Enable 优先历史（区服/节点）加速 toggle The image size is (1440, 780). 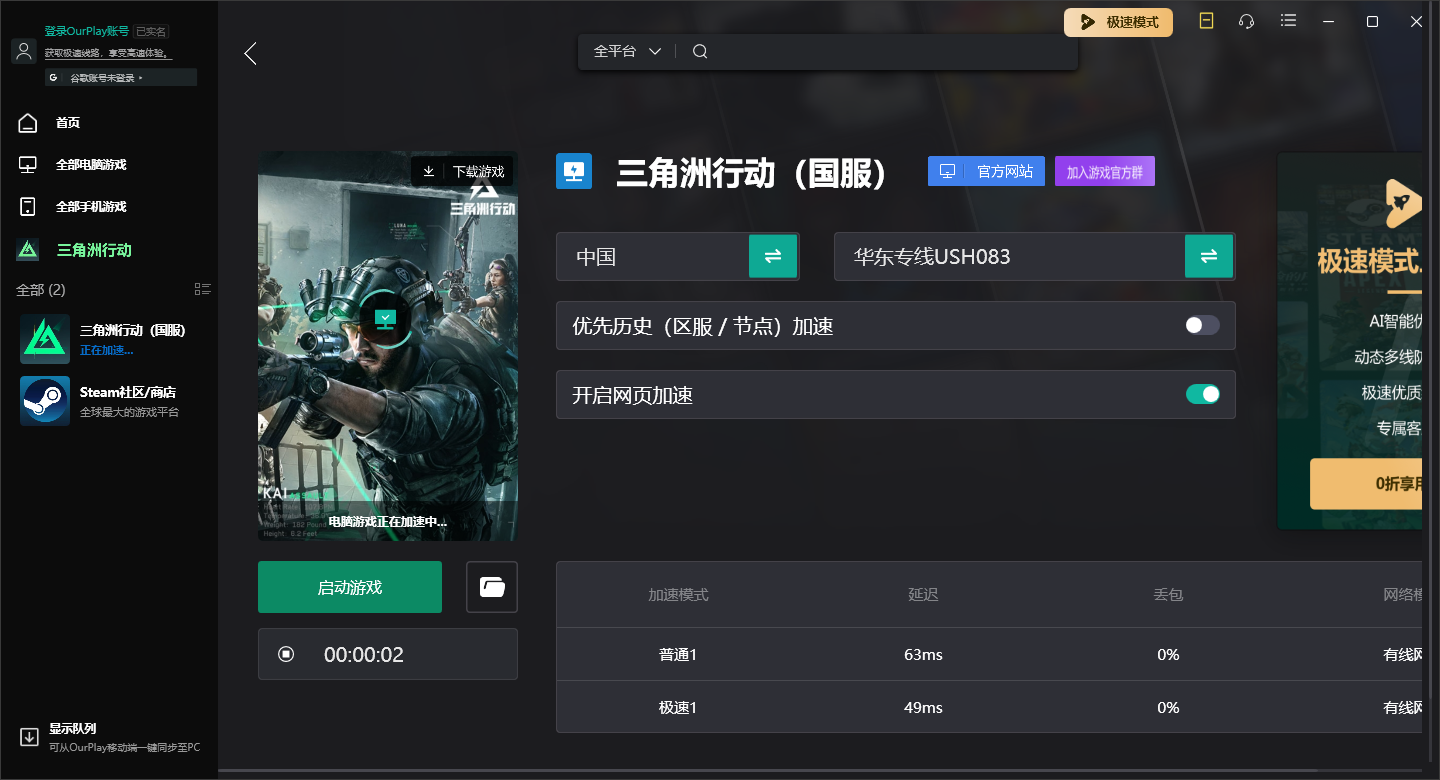click(1201, 325)
